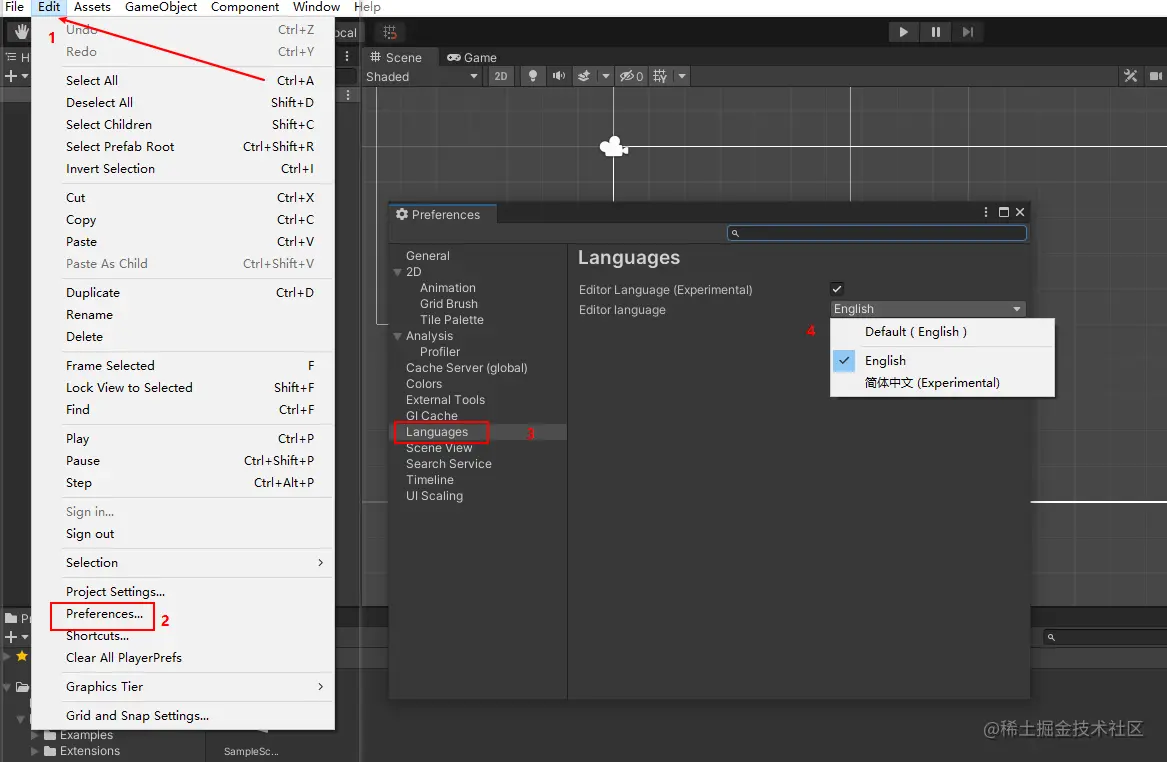Open Project panel create plus dropdown
The width and height of the screenshot is (1167, 762).
click(16, 637)
